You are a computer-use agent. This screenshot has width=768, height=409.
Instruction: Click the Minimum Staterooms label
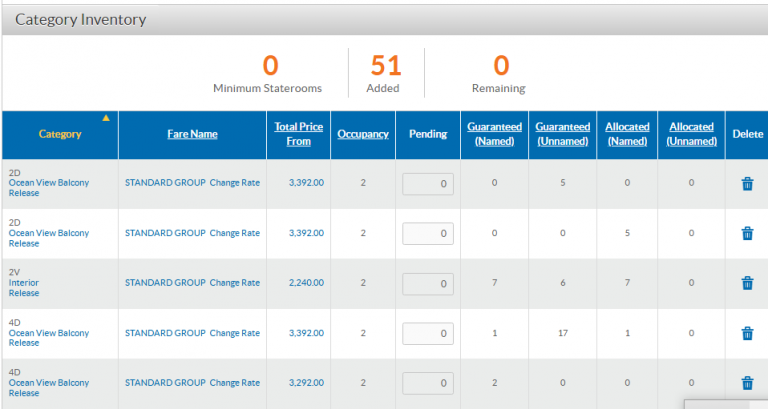tap(267, 89)
